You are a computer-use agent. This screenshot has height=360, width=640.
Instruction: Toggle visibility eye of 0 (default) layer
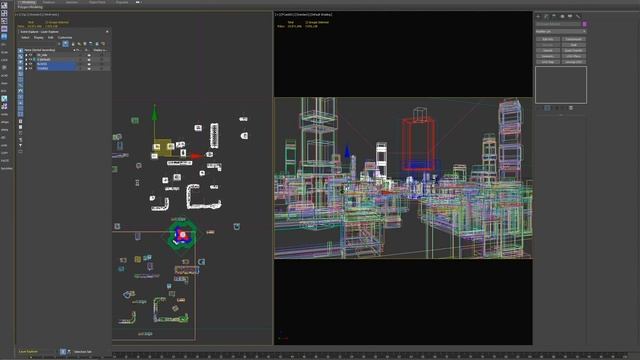click(31, 60)
